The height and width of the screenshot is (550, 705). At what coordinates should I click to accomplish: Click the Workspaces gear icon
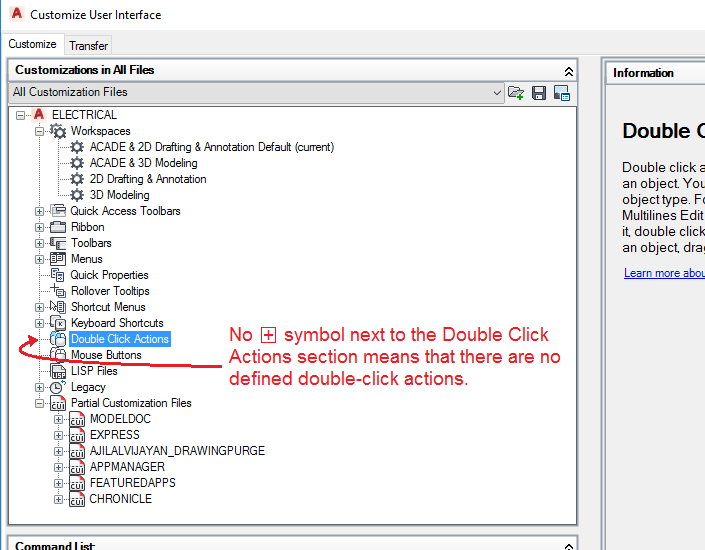[58, 131]
